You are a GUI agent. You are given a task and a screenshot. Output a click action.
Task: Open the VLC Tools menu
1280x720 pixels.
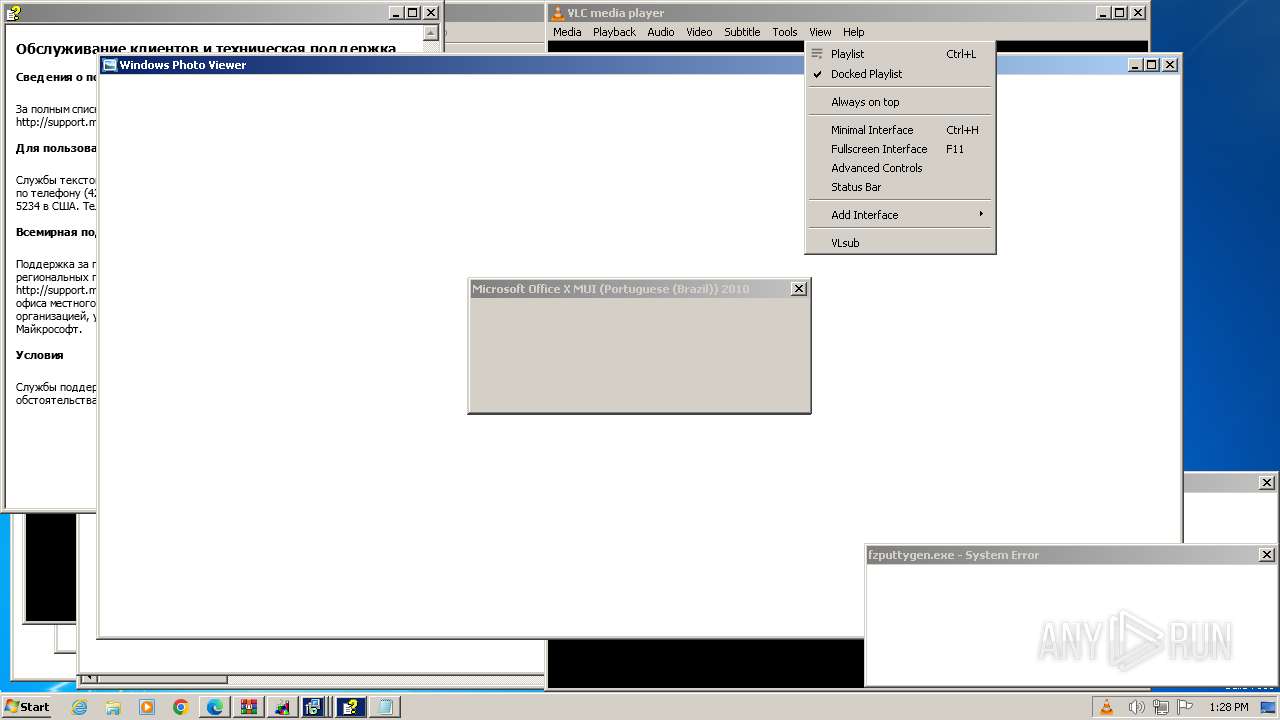[x=785, y=32]
